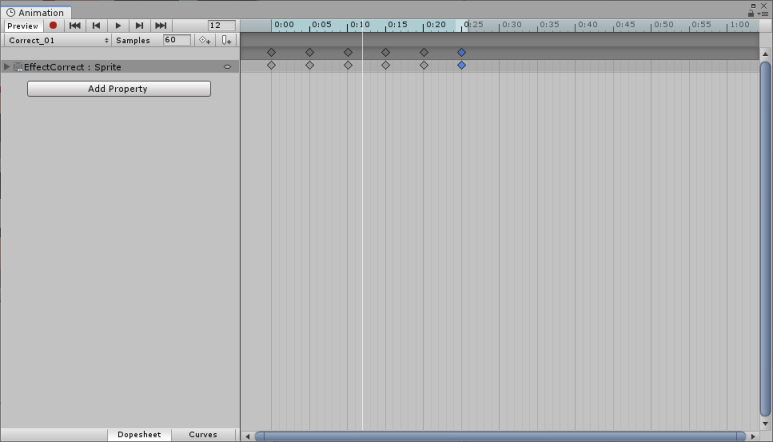Toggle Preview mode
The image size is (773, 442).
(23, 26)
